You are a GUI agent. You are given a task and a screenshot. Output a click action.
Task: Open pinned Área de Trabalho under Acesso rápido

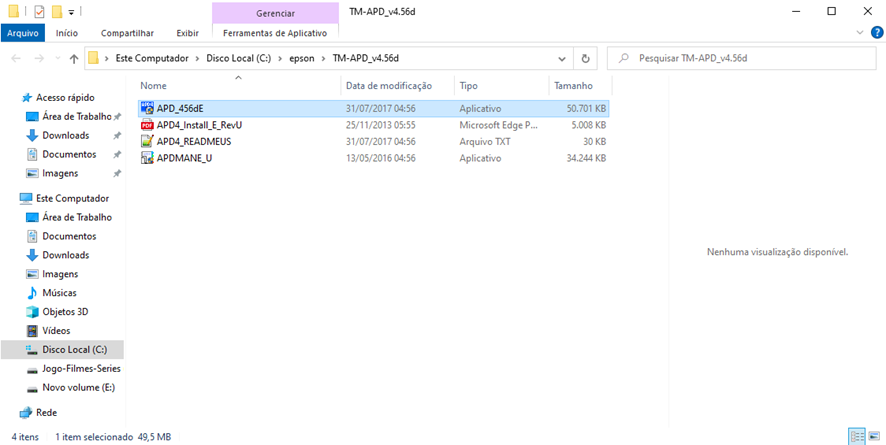77,117
